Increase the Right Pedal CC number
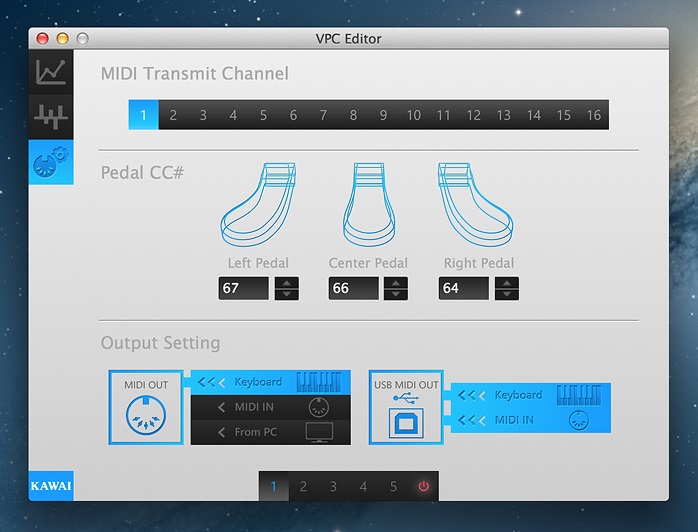This screenshot has width=698, height=532. click(x=507, y=283)
